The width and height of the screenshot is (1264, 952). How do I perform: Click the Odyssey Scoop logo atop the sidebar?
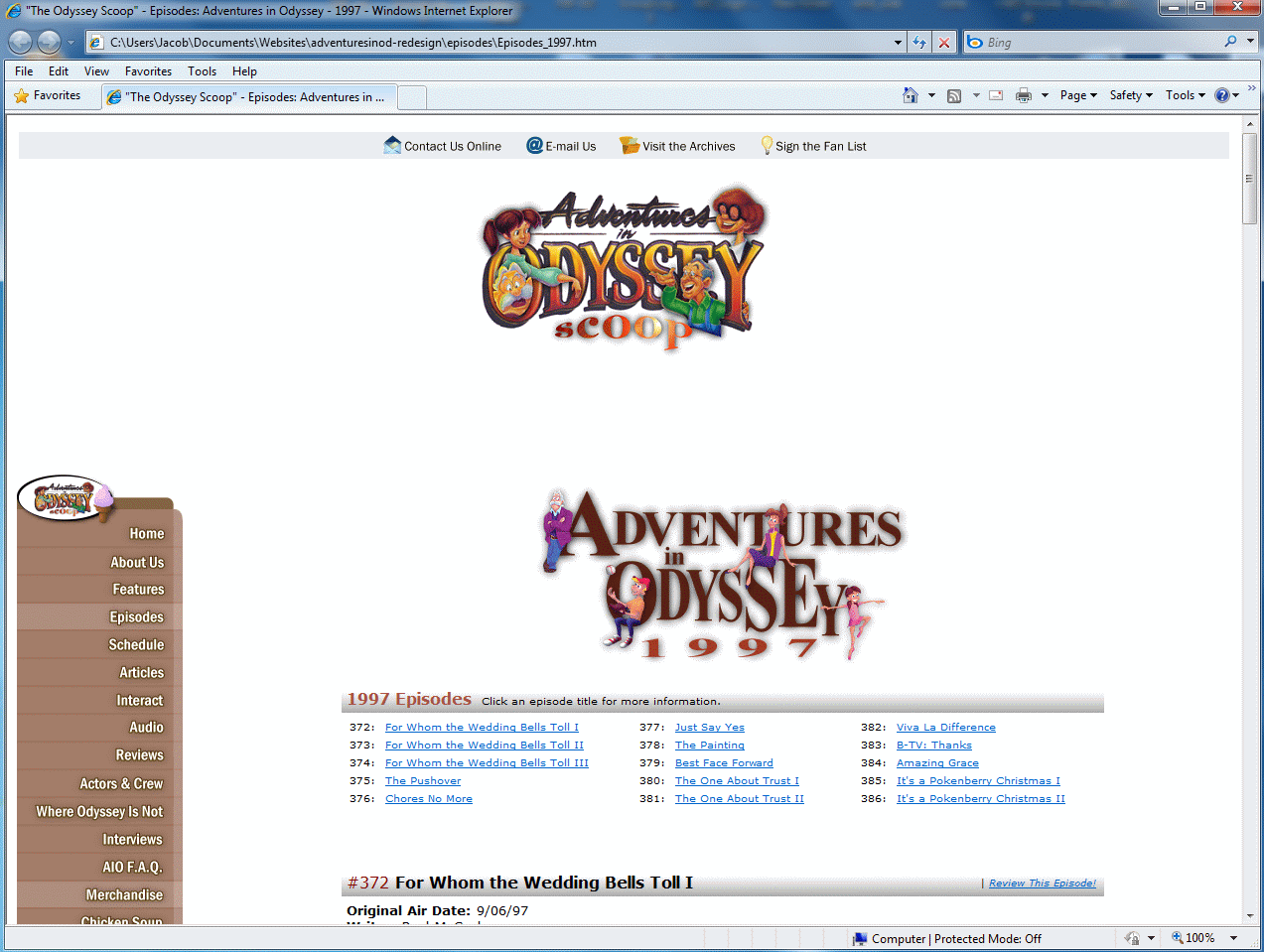pyautogui.click(x=68, y=499)
